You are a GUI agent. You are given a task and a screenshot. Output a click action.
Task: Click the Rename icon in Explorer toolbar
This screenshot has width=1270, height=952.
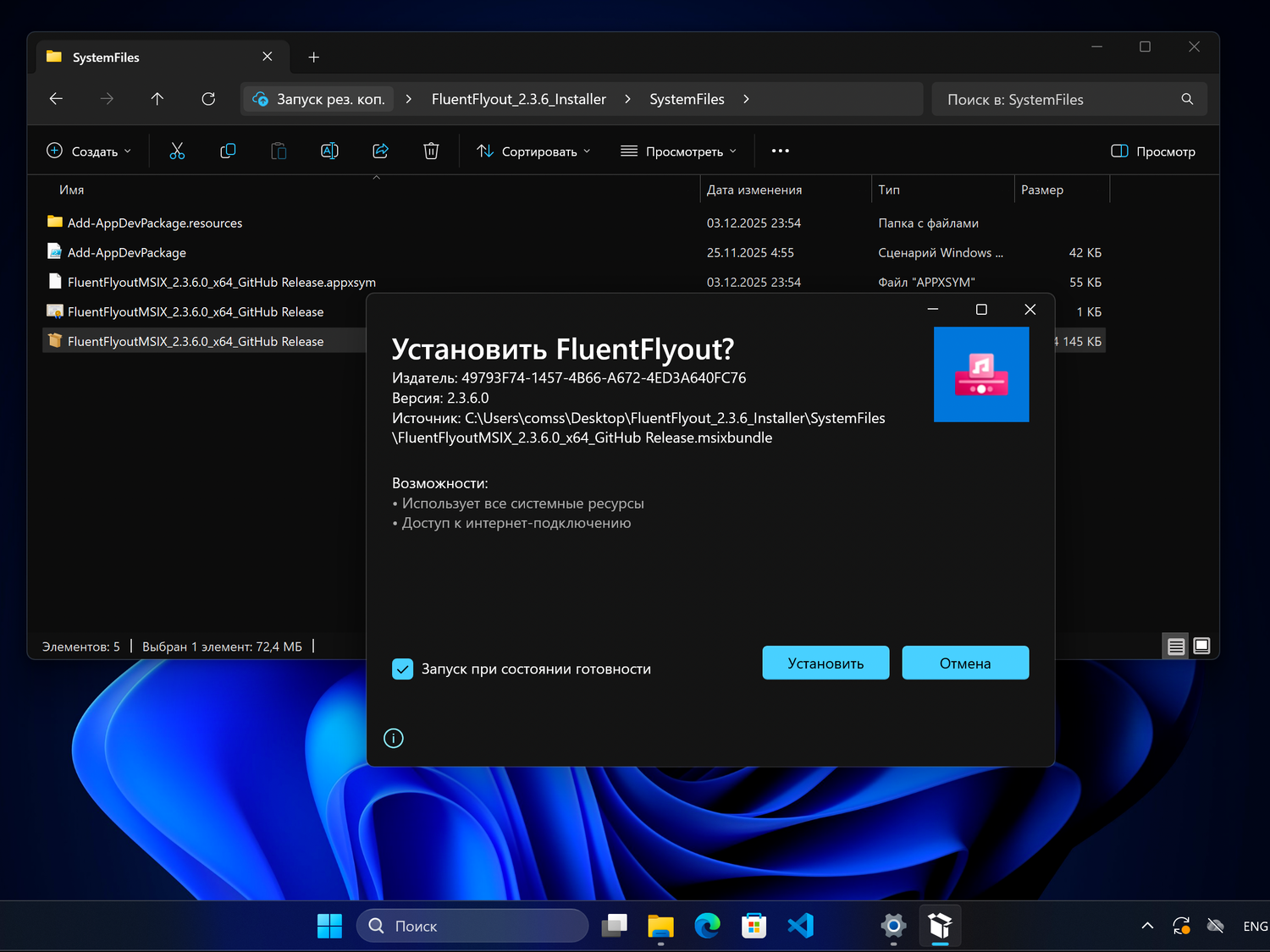click(329, 151)
